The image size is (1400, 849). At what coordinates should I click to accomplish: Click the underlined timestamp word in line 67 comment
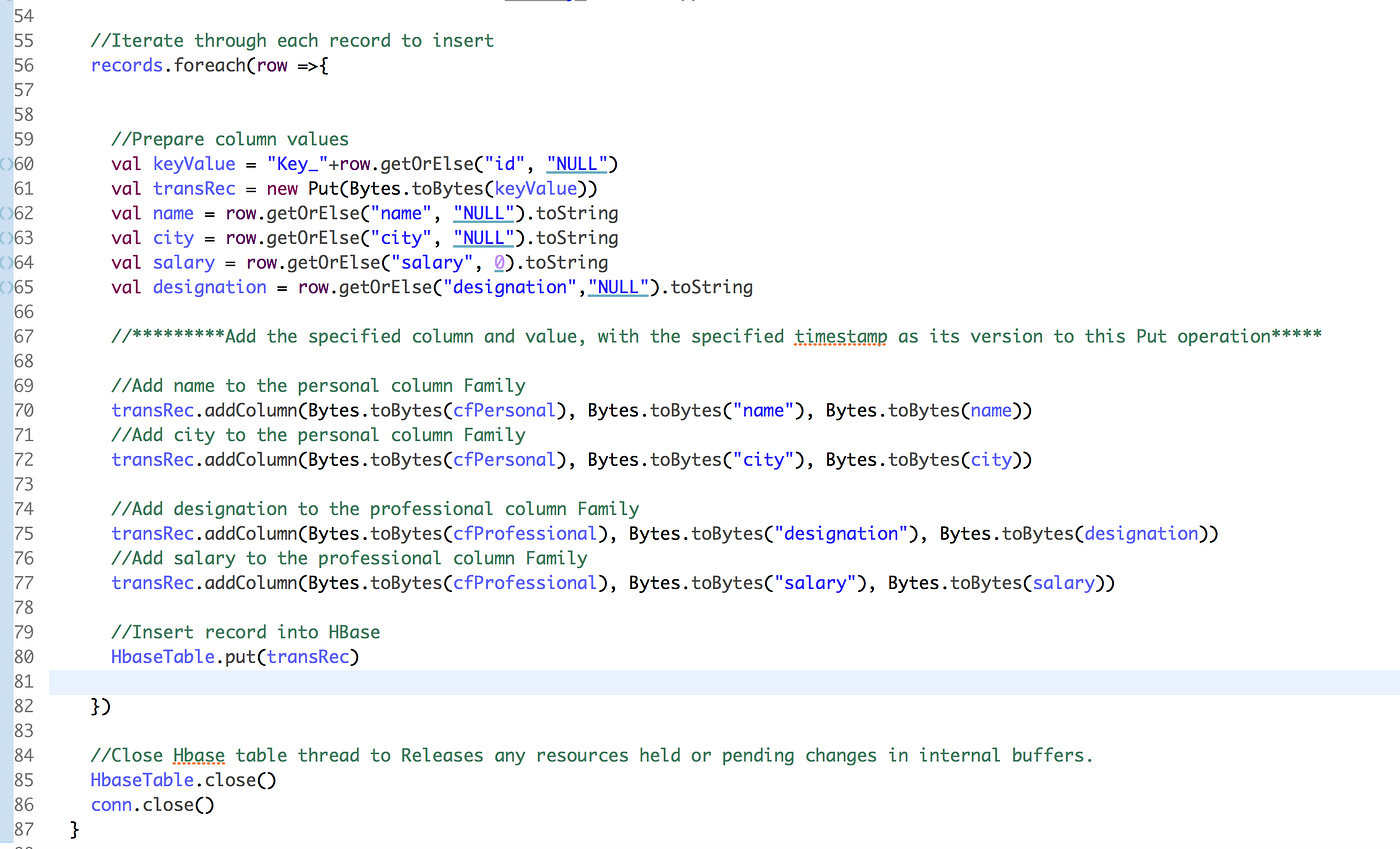point(840,336)
